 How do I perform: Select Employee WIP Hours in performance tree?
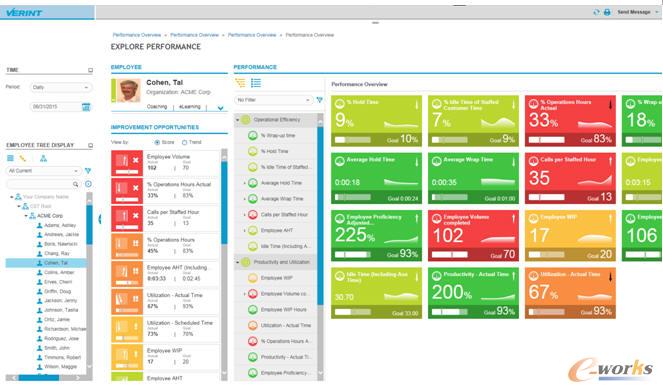click(283, 310)
